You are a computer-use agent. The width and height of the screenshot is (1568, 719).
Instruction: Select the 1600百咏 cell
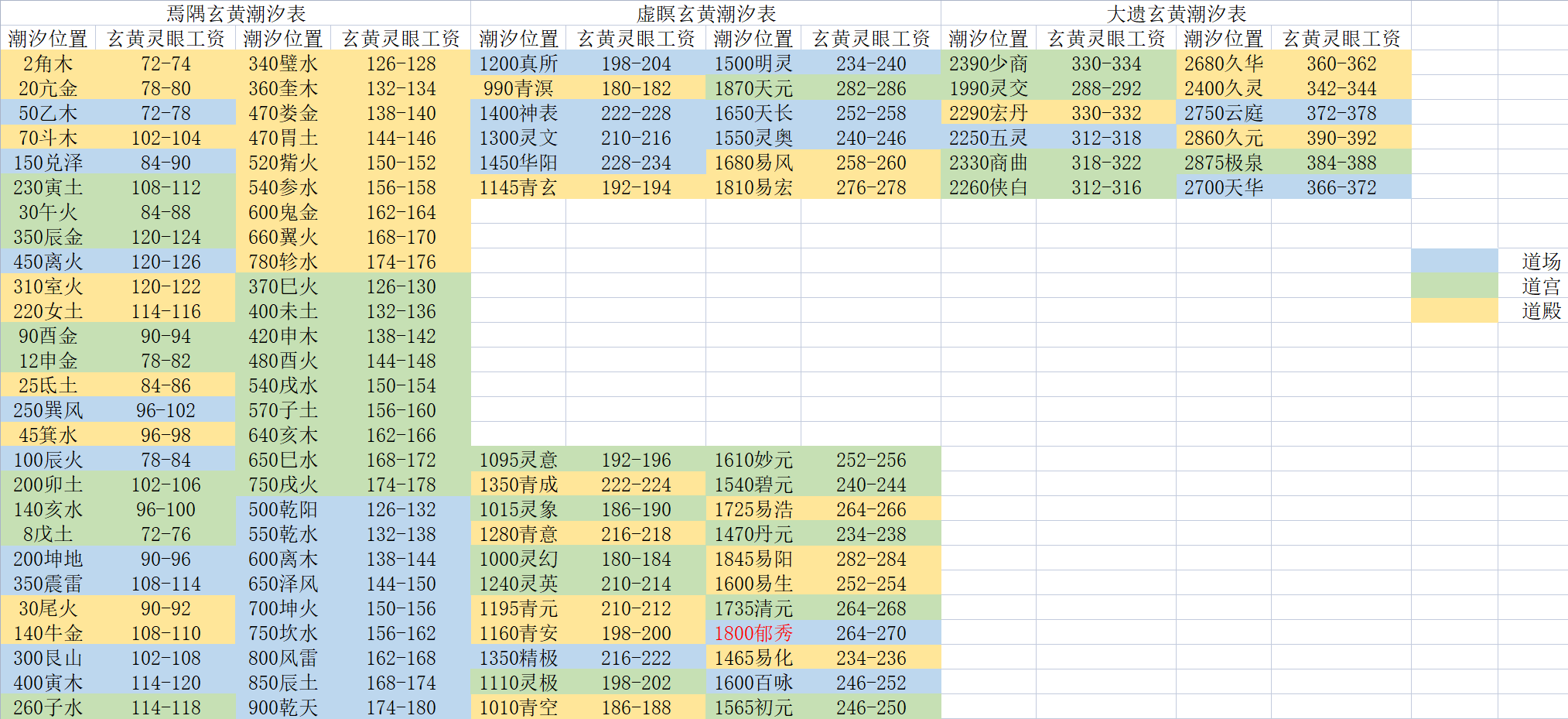[x=753, y=682]
